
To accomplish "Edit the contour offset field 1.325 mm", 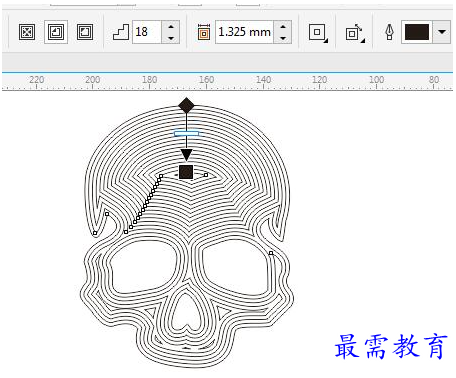I will pyautogui.click(x=244, y=32).
